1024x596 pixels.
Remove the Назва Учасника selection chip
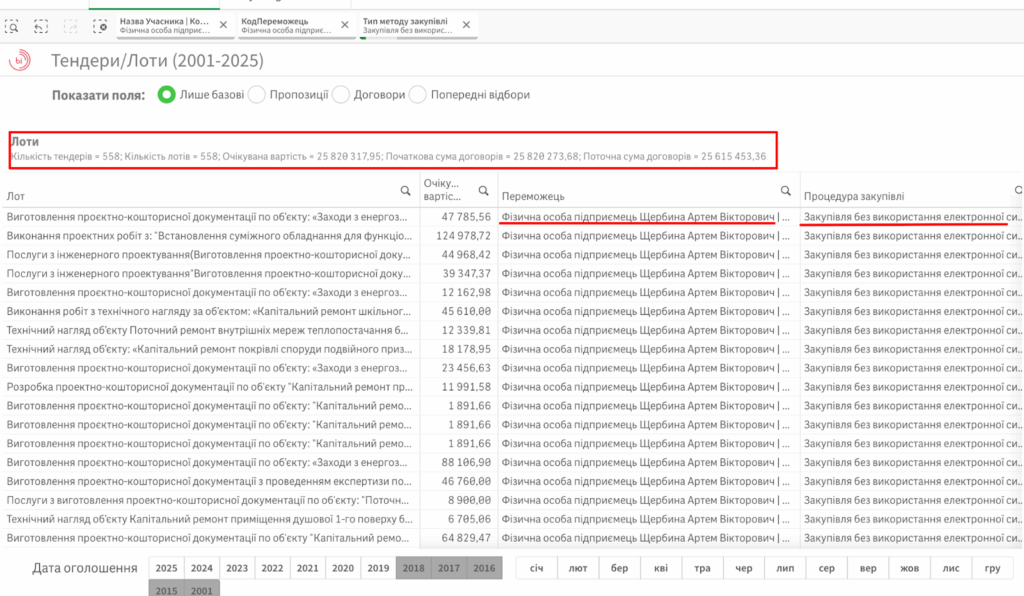click(x=223, y=25)
